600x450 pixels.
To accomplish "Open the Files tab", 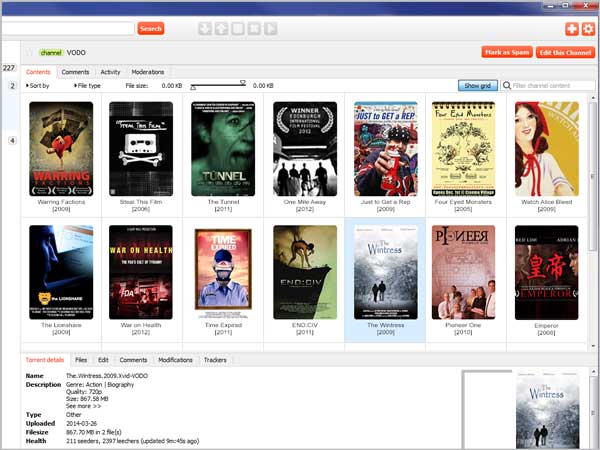I will (x=81, y=360).
